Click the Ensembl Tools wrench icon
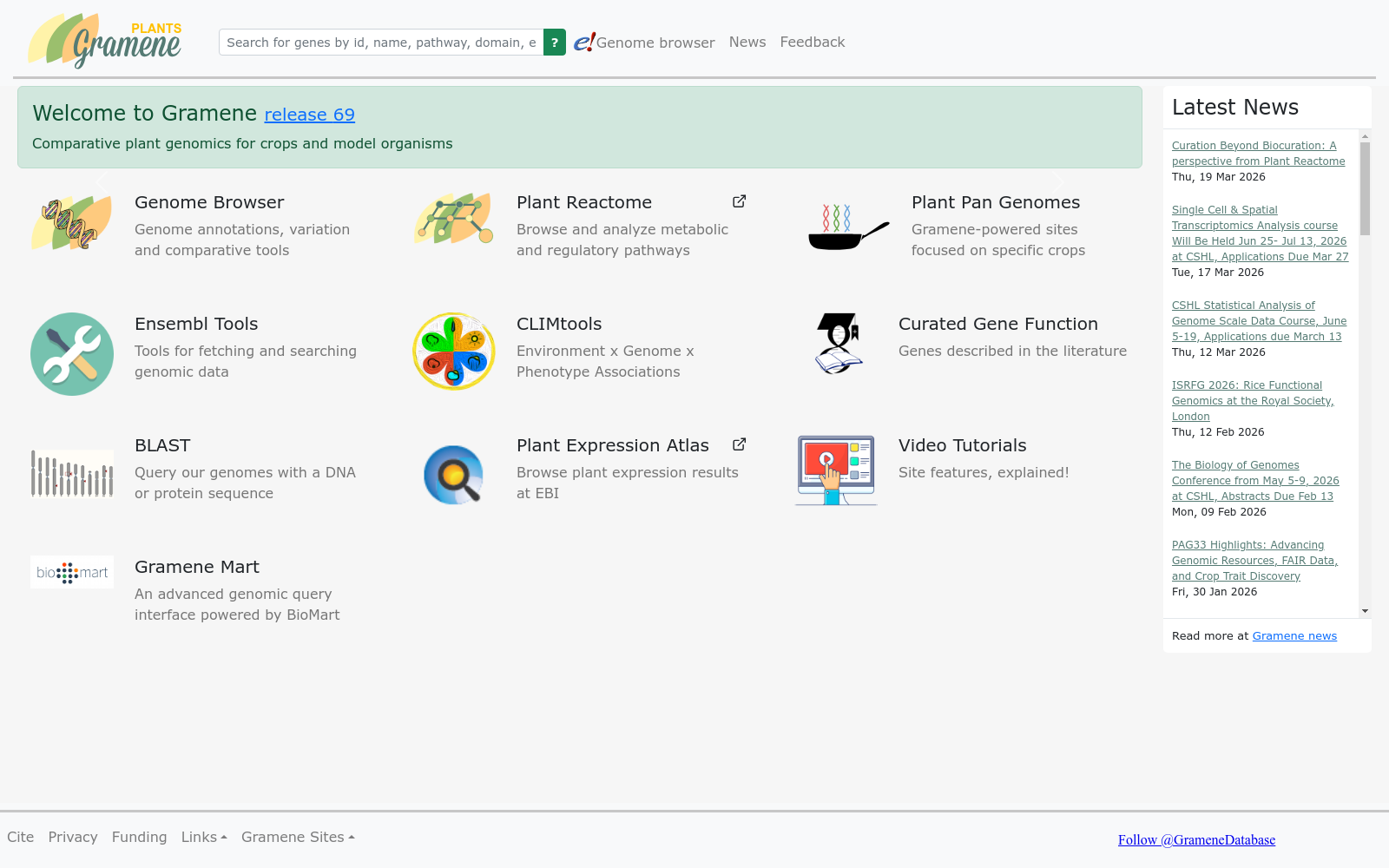The width and height of the screenshot is (1389, 868). 72,354
